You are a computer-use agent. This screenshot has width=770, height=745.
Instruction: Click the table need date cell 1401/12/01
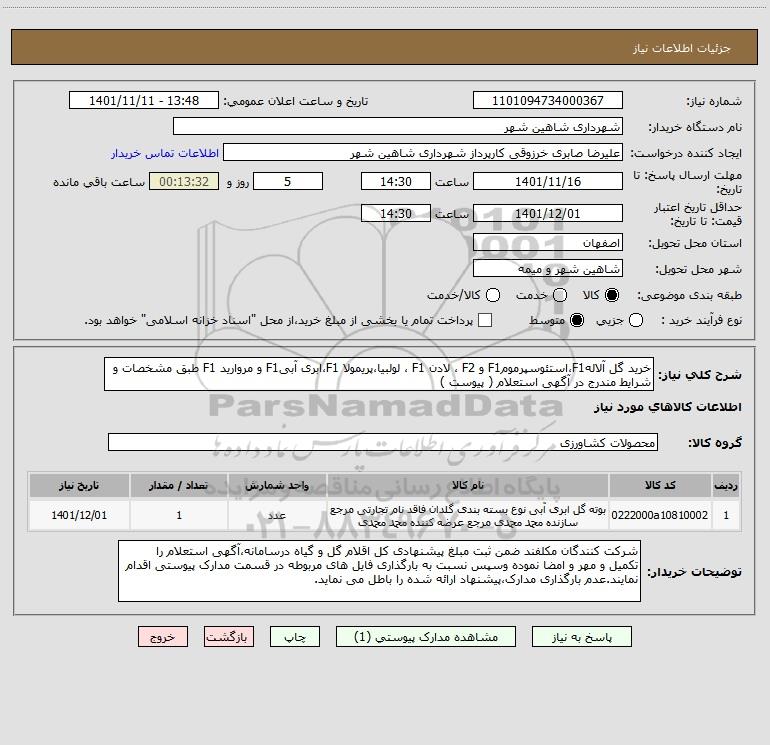79,515
